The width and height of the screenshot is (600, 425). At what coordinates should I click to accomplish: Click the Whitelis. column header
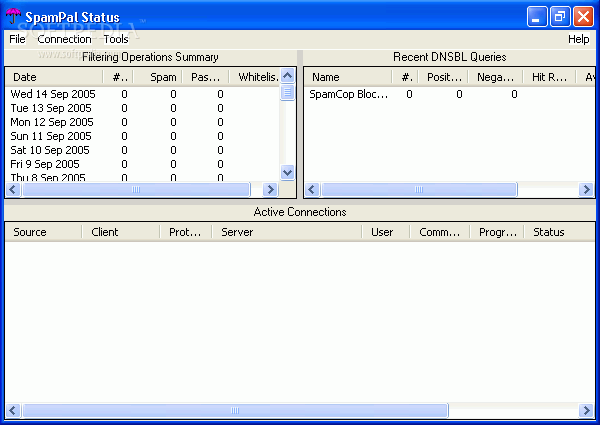[x=254, y=77]
